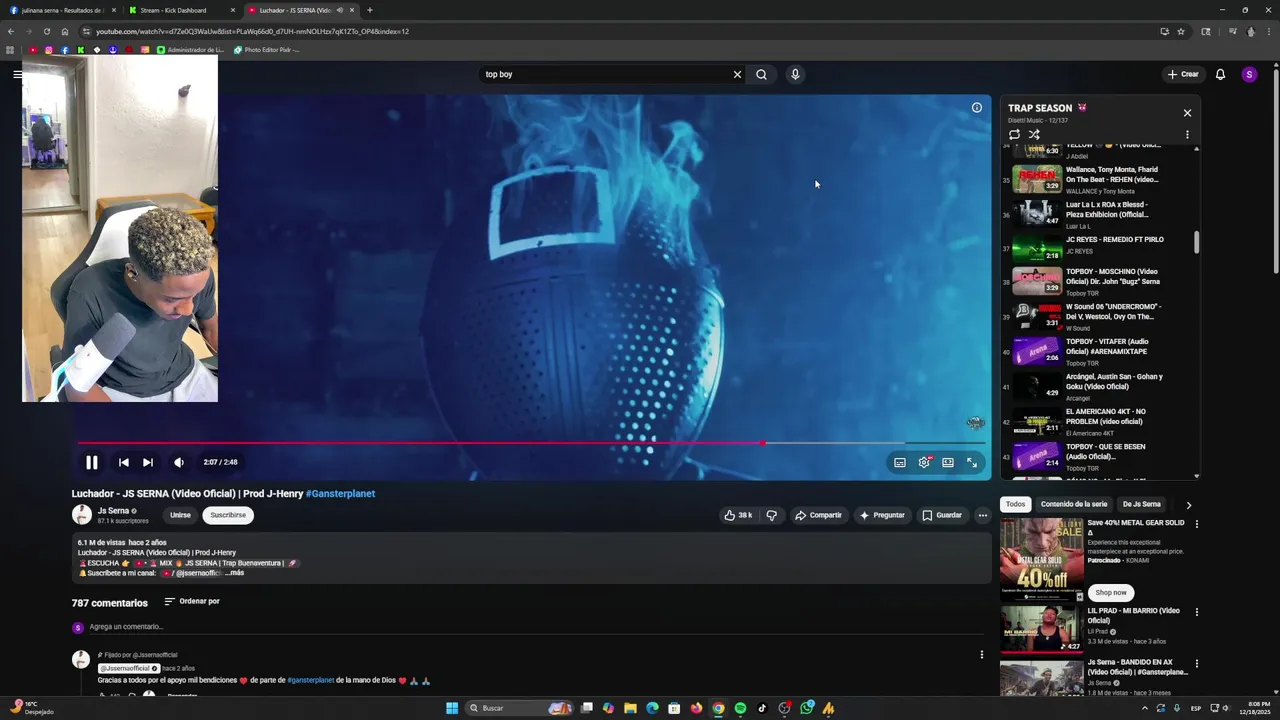The image size is (1280, 720).
Task: Clear the YouTube search box text
Action: click(737, 74)
